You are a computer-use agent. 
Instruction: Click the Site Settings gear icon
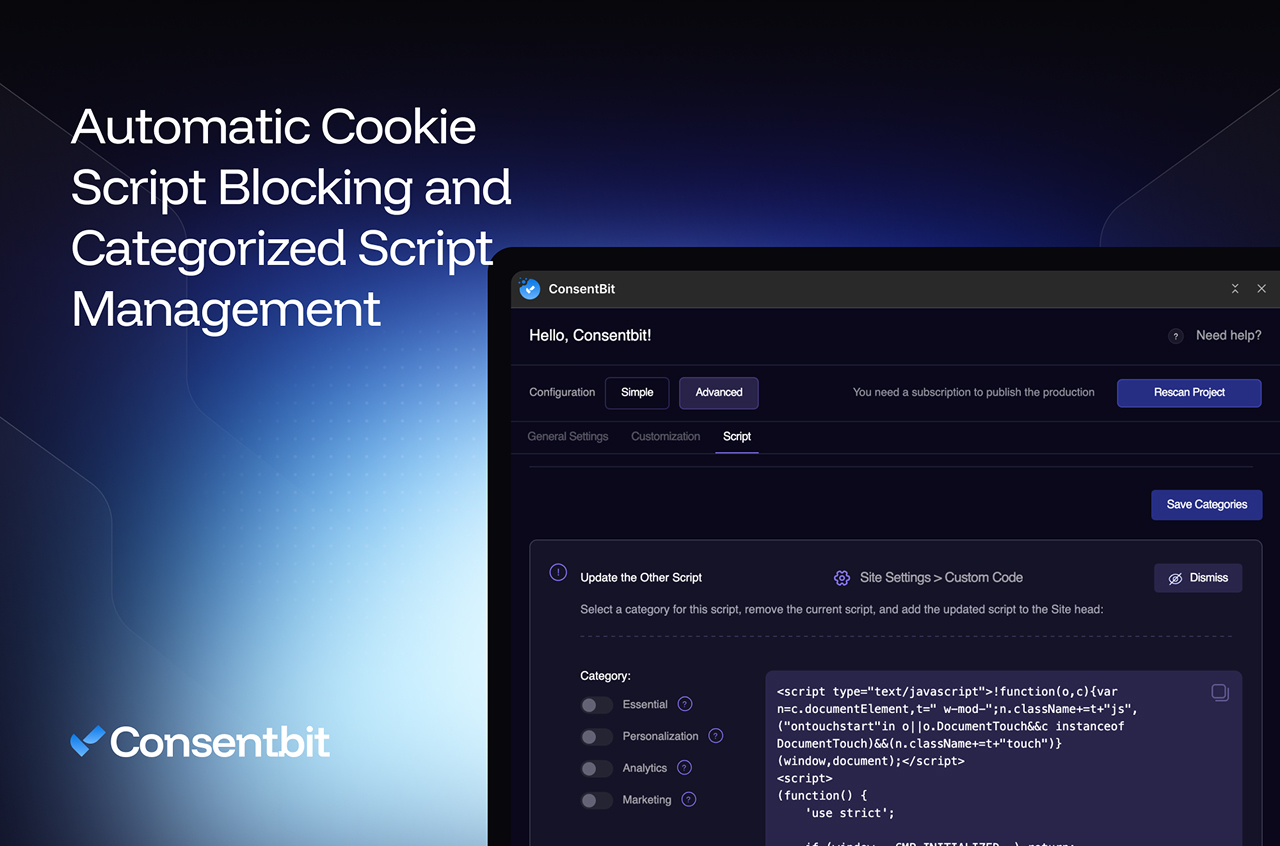pyautogui.click(x=842, y=578)
